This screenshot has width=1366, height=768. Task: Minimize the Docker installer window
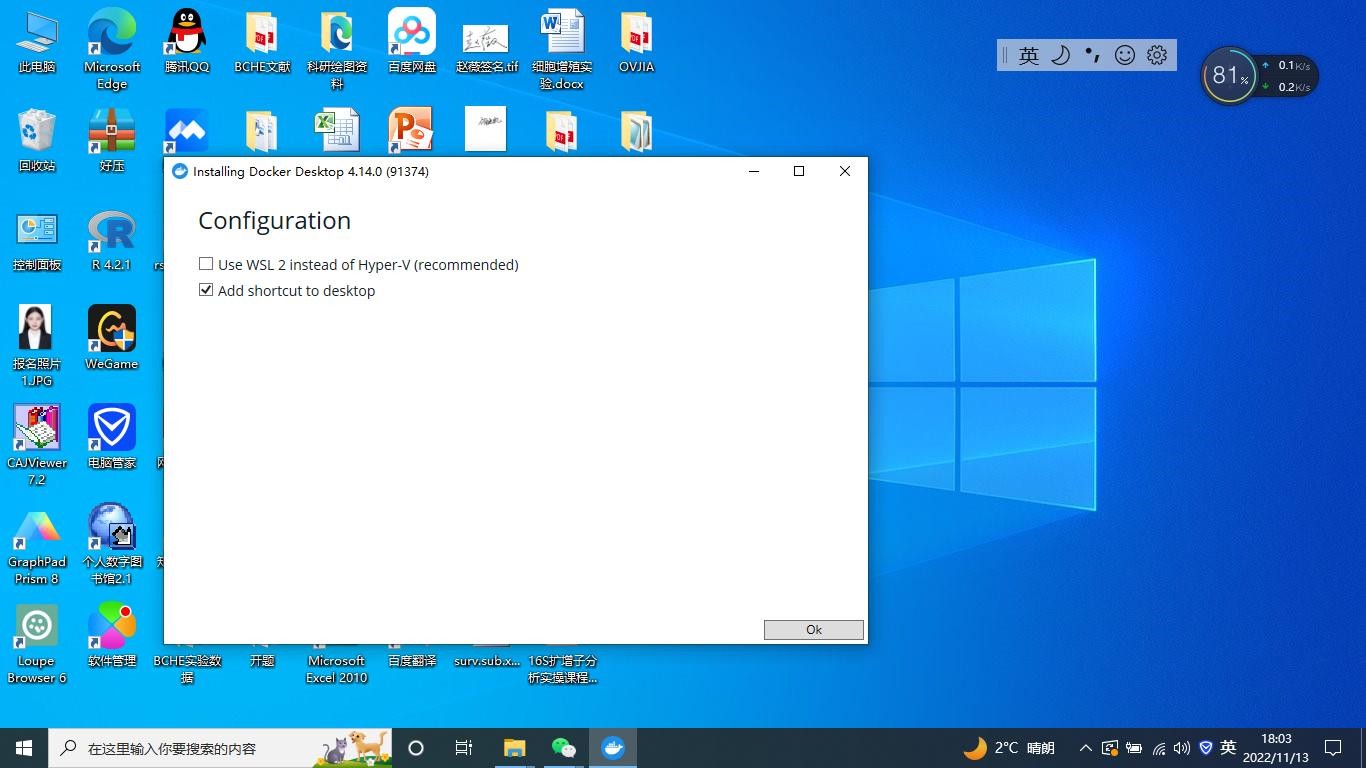pyautogui.click(x=754, y=171)
